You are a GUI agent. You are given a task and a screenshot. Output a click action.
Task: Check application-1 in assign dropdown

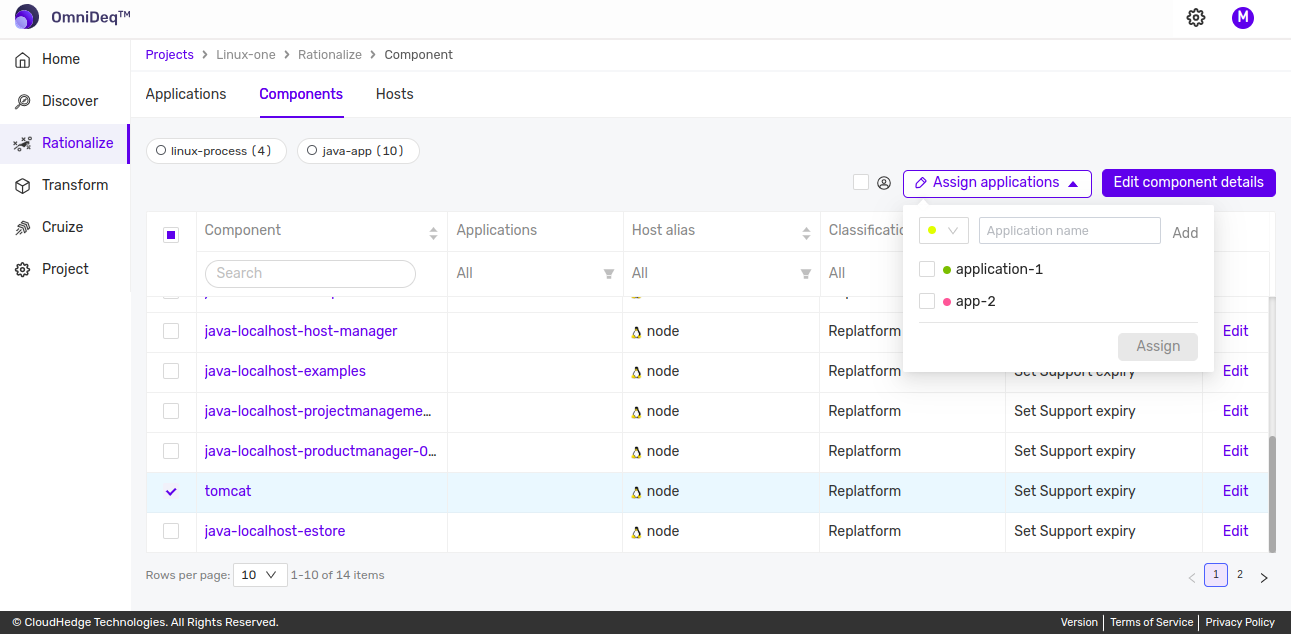click(x=927, y=269)
